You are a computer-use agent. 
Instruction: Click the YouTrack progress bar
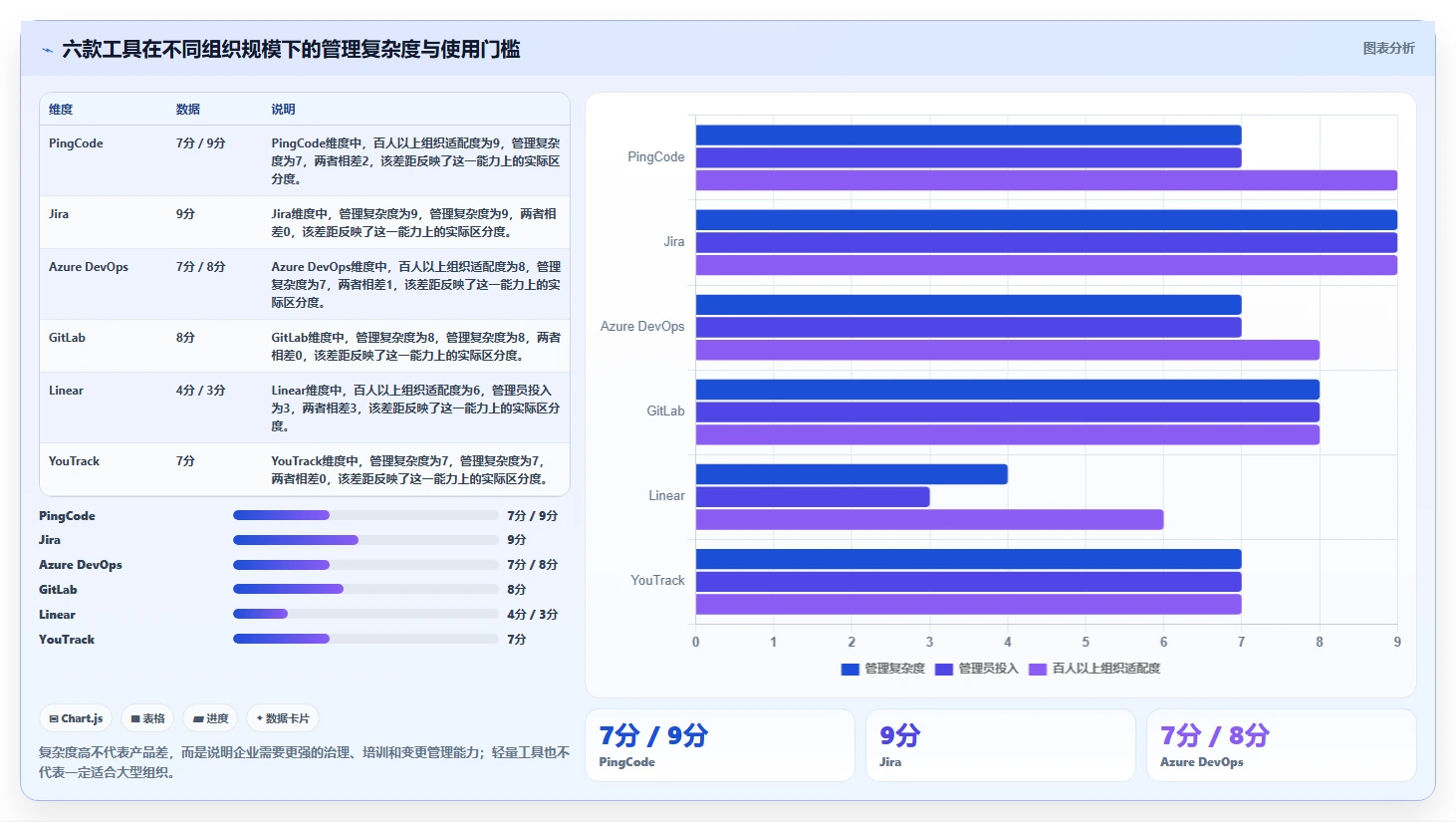point(365,639)
